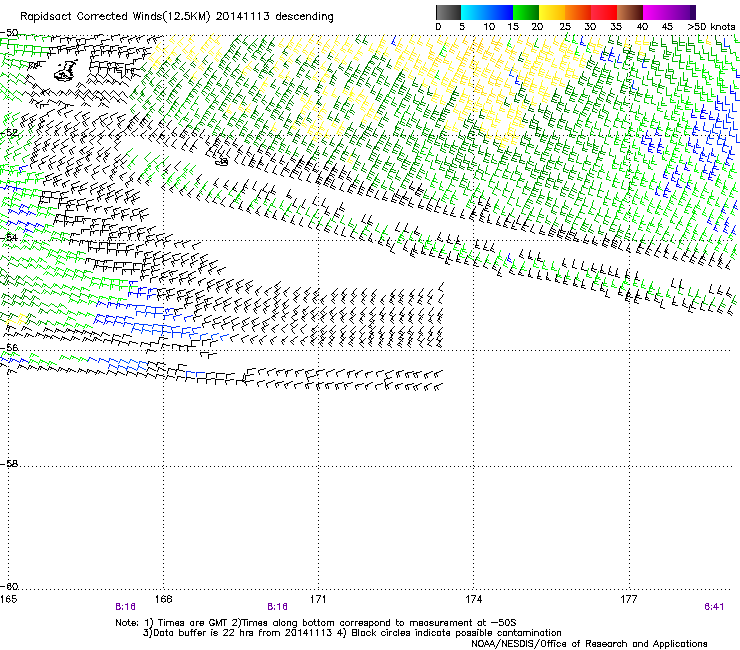This screenshot has height=650, width=740.
Task: Click the '165' longitude label
Action: point(8,599)
